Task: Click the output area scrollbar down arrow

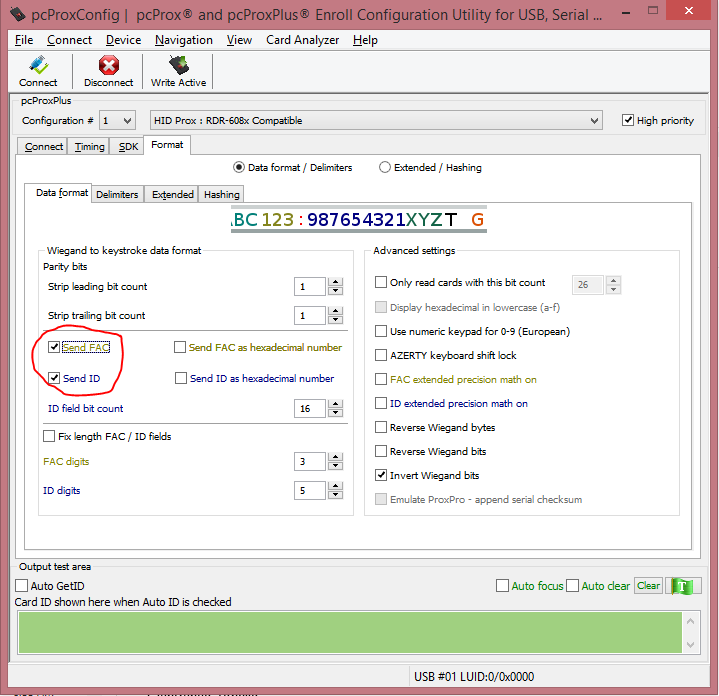Action: (691, 645)
